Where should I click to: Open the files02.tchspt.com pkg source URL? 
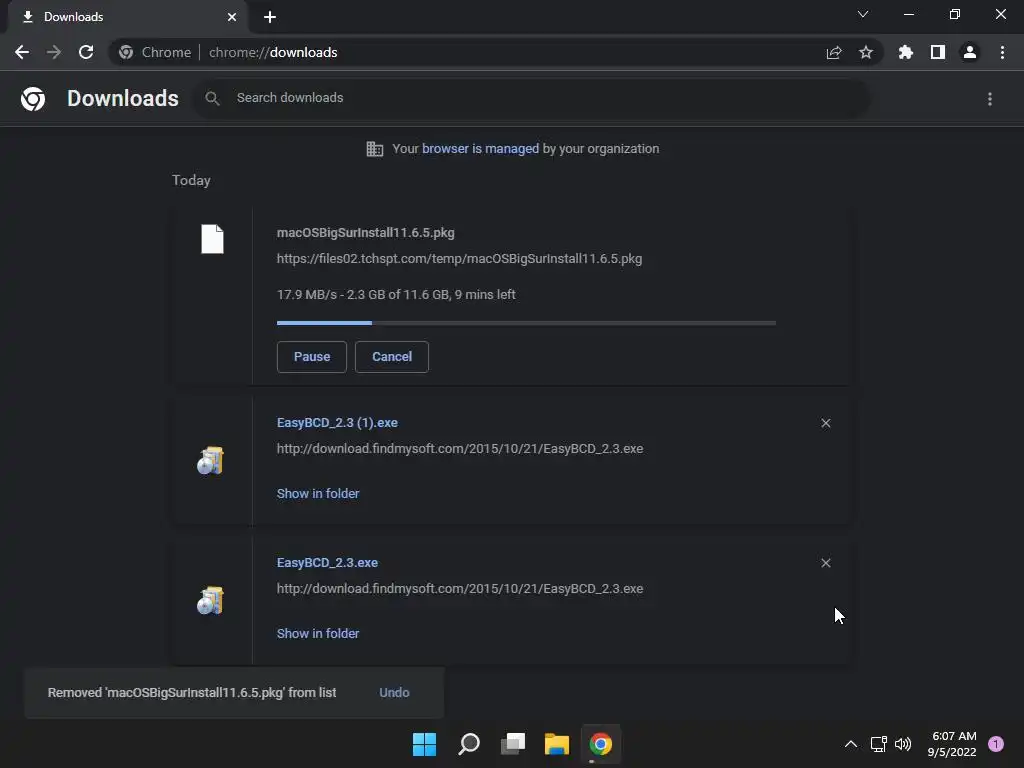point(459,259)
